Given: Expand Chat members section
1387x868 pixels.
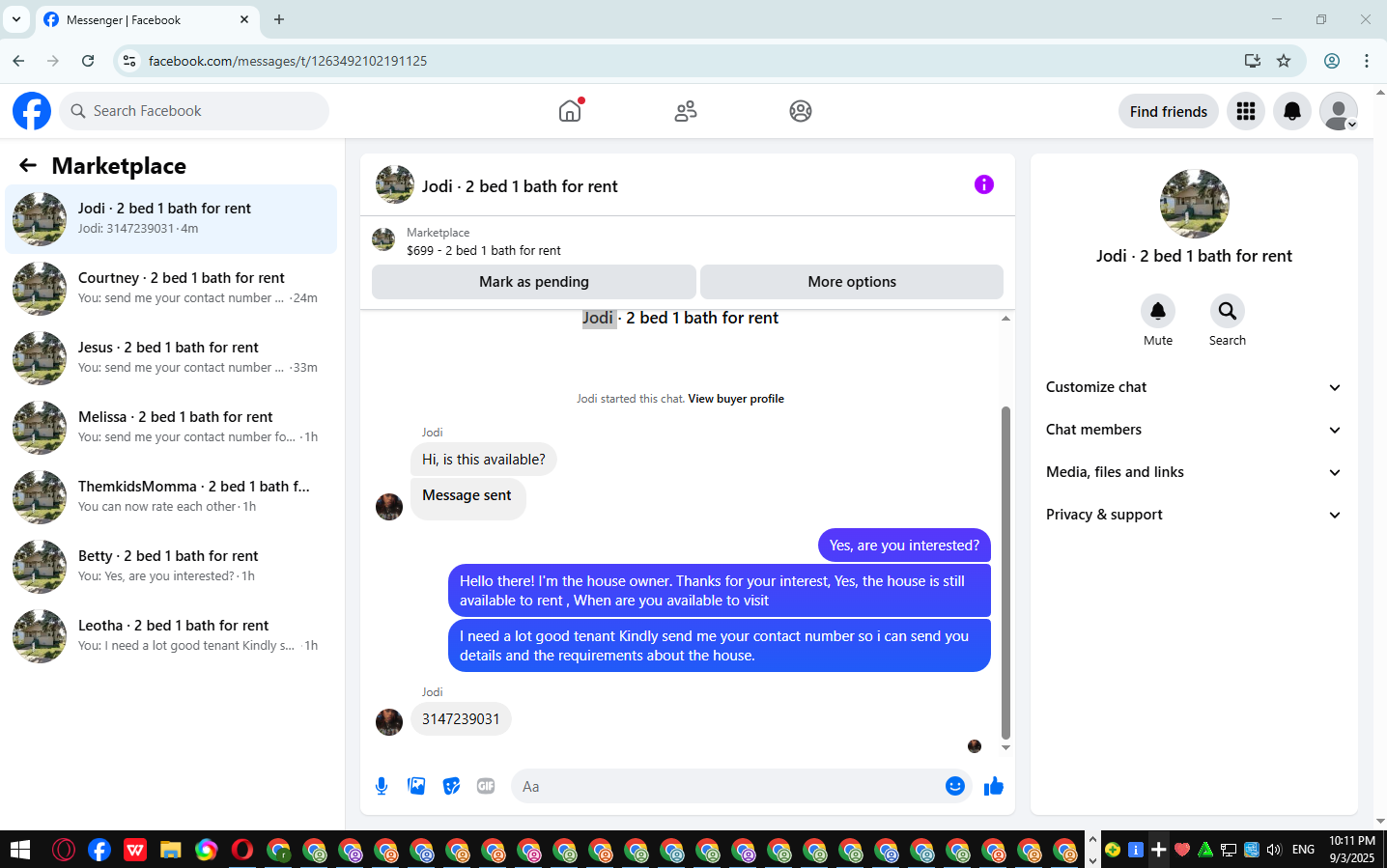Looking at the screenshot, I should pyautogui.click(x=1194, y=430).
